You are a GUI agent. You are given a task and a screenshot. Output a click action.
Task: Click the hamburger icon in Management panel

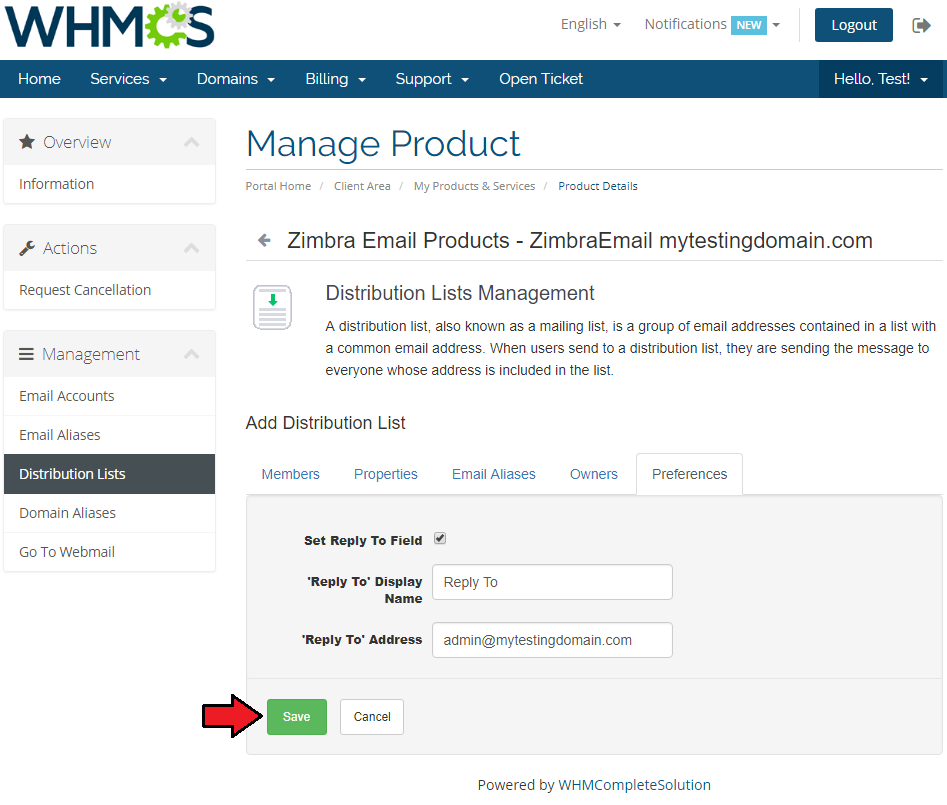click(26, 354)
